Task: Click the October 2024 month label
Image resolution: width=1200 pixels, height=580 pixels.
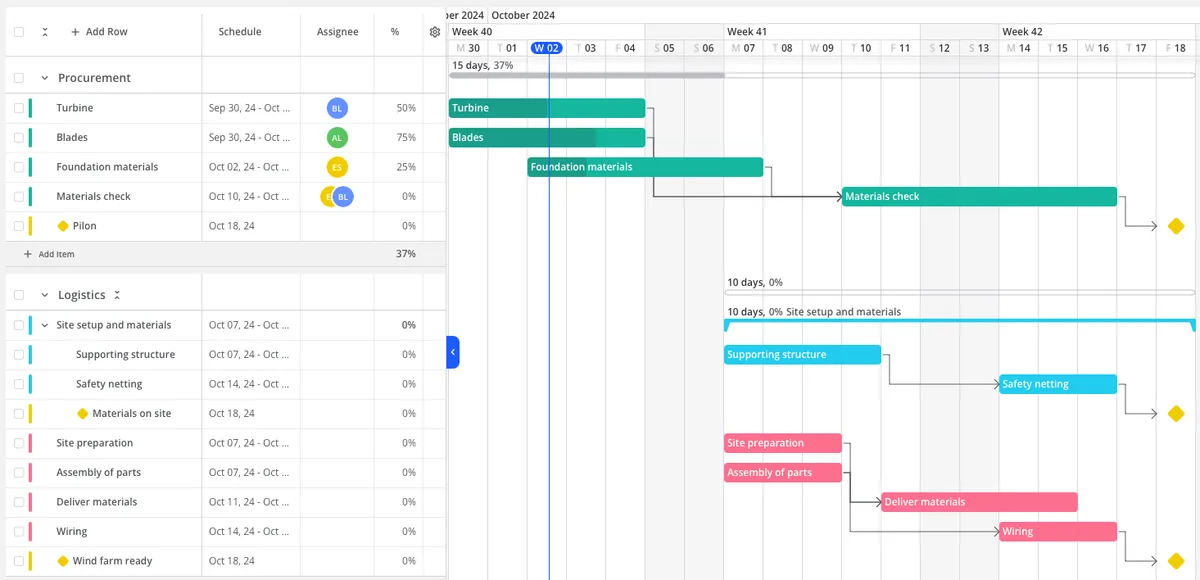Action: (x=523, y=15)
